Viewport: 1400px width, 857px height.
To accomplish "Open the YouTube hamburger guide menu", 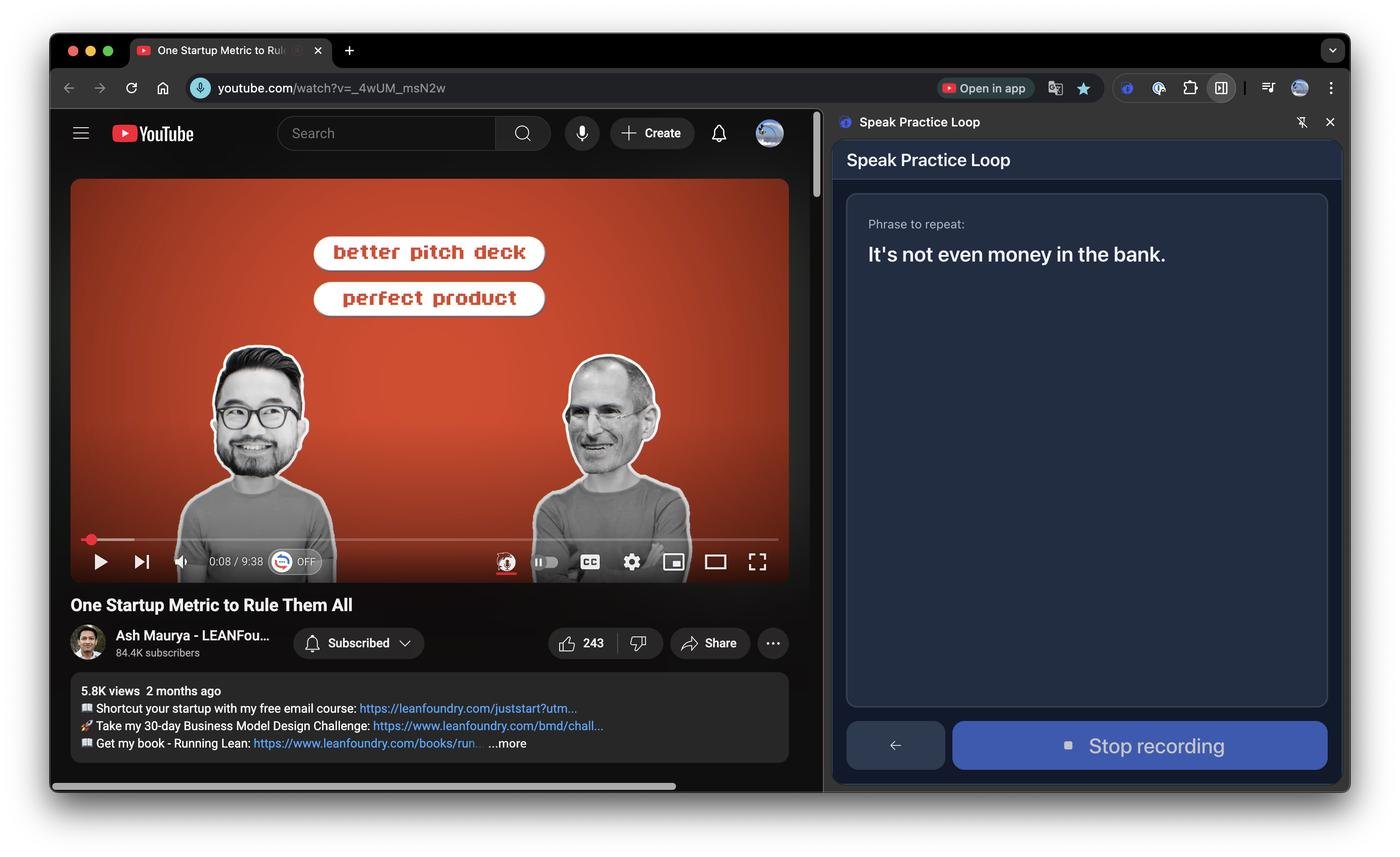I will tap(81, 133).
